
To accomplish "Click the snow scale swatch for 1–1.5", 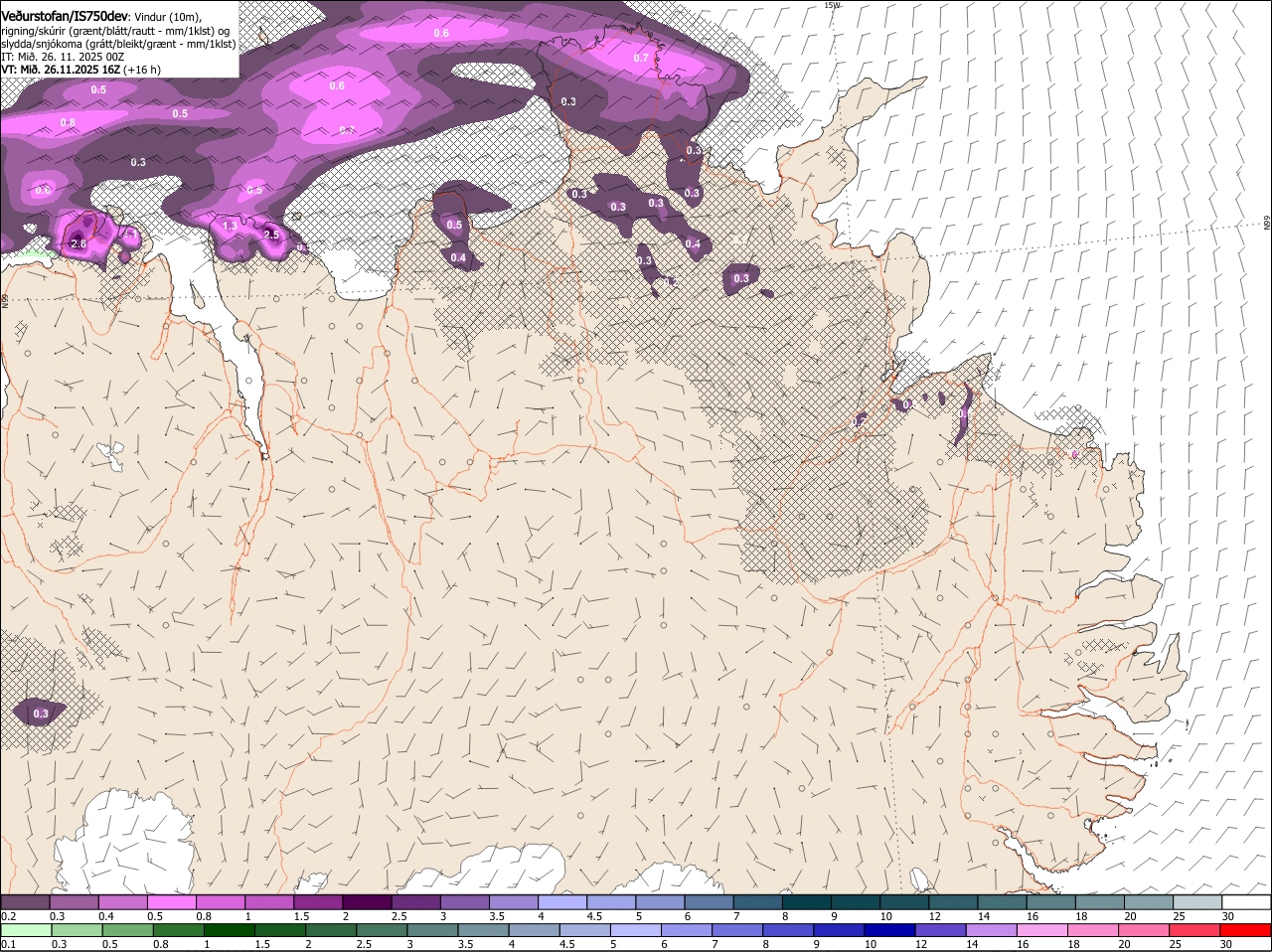I will click(269, 902).
